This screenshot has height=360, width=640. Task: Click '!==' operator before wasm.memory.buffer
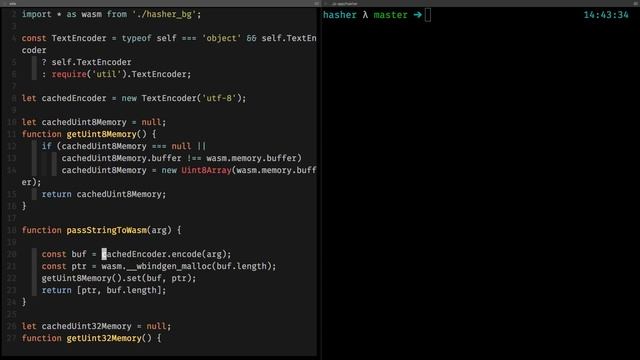click(x=194, y=158)
